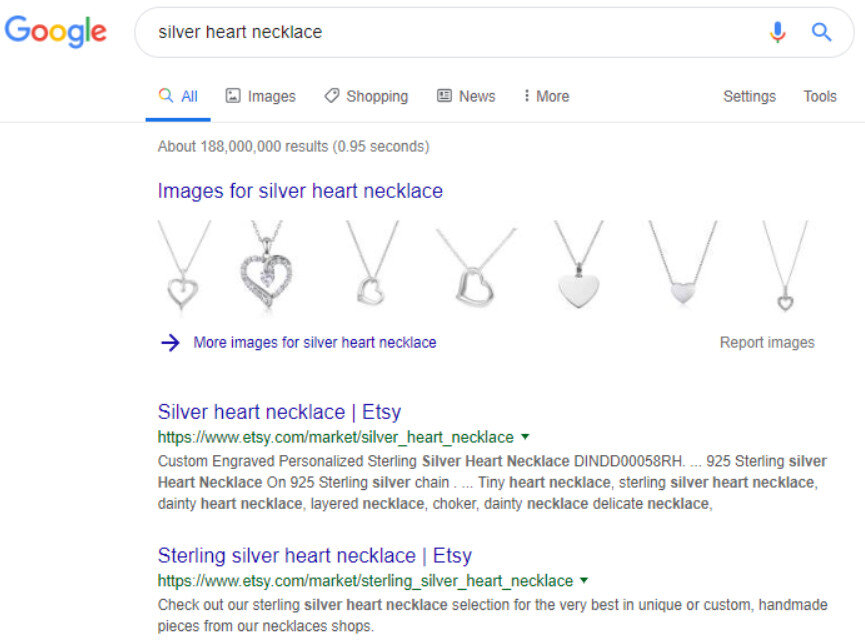Open 'Sterling silver heart necklace | Etsy' result
865x643 pixels.
314,555
